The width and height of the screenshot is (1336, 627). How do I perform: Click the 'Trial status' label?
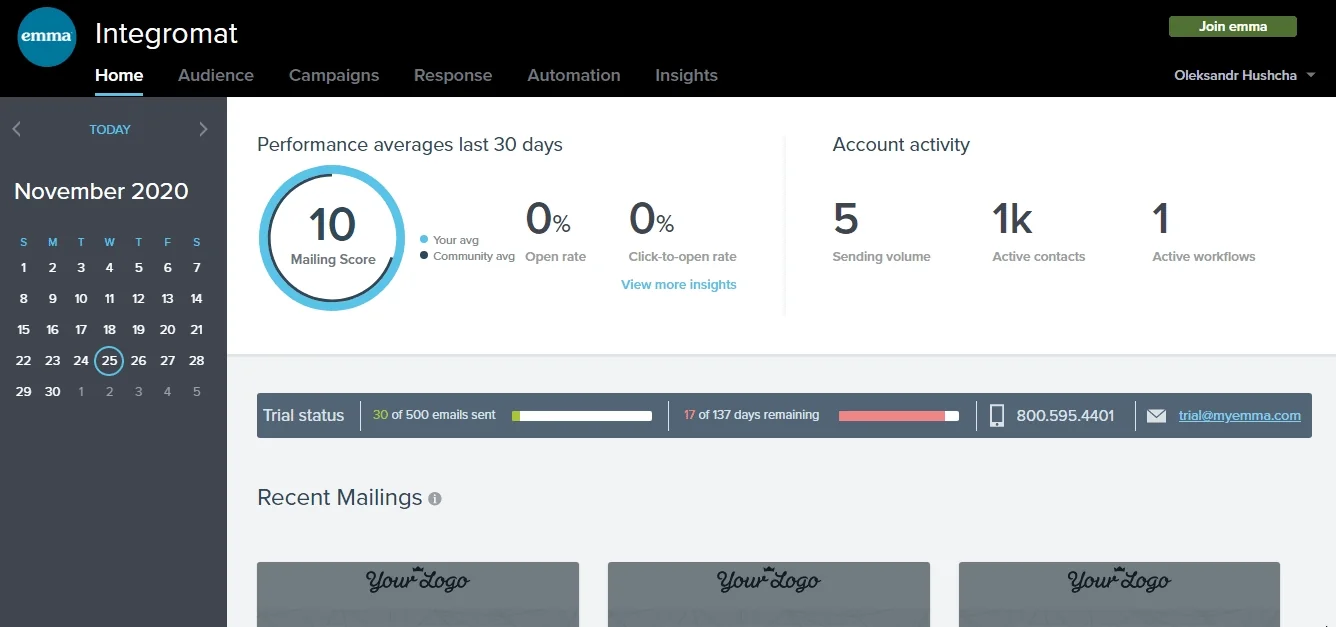303,416
